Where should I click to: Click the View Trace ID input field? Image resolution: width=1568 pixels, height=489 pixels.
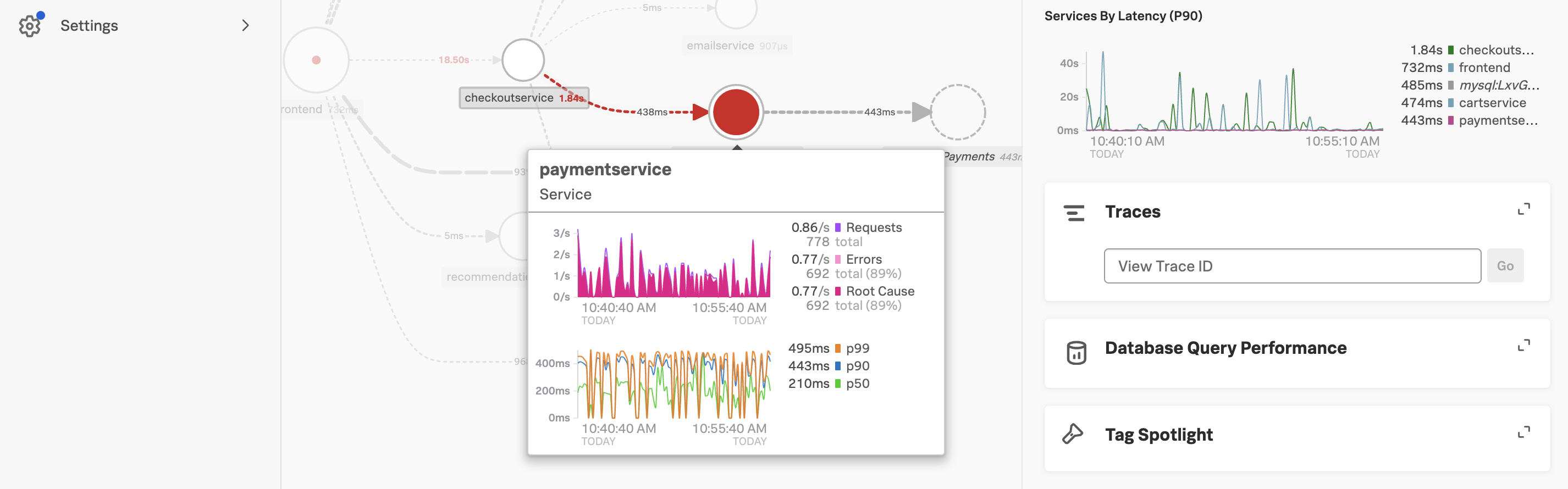pyautogui.click(x=1291, y=266)
